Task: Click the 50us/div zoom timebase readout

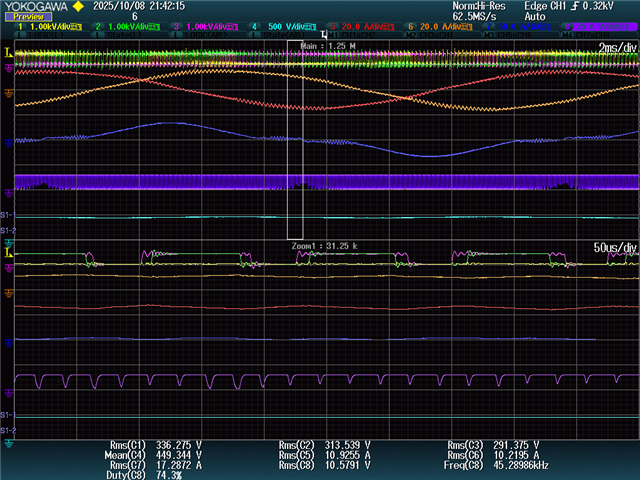Action: (x=615, y=248)
